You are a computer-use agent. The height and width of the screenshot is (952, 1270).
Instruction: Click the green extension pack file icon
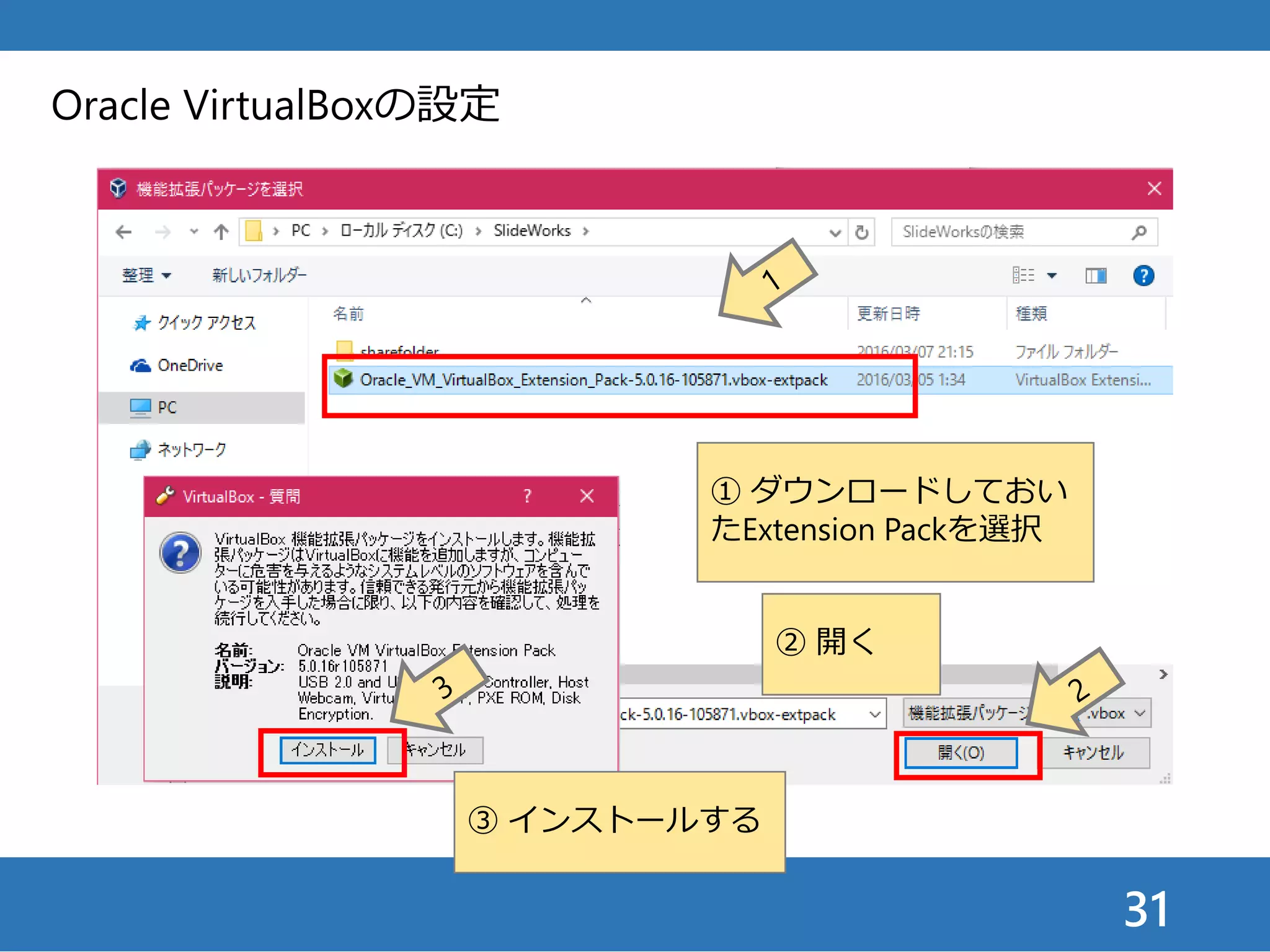pyautogui.click(x=344, y=378)
